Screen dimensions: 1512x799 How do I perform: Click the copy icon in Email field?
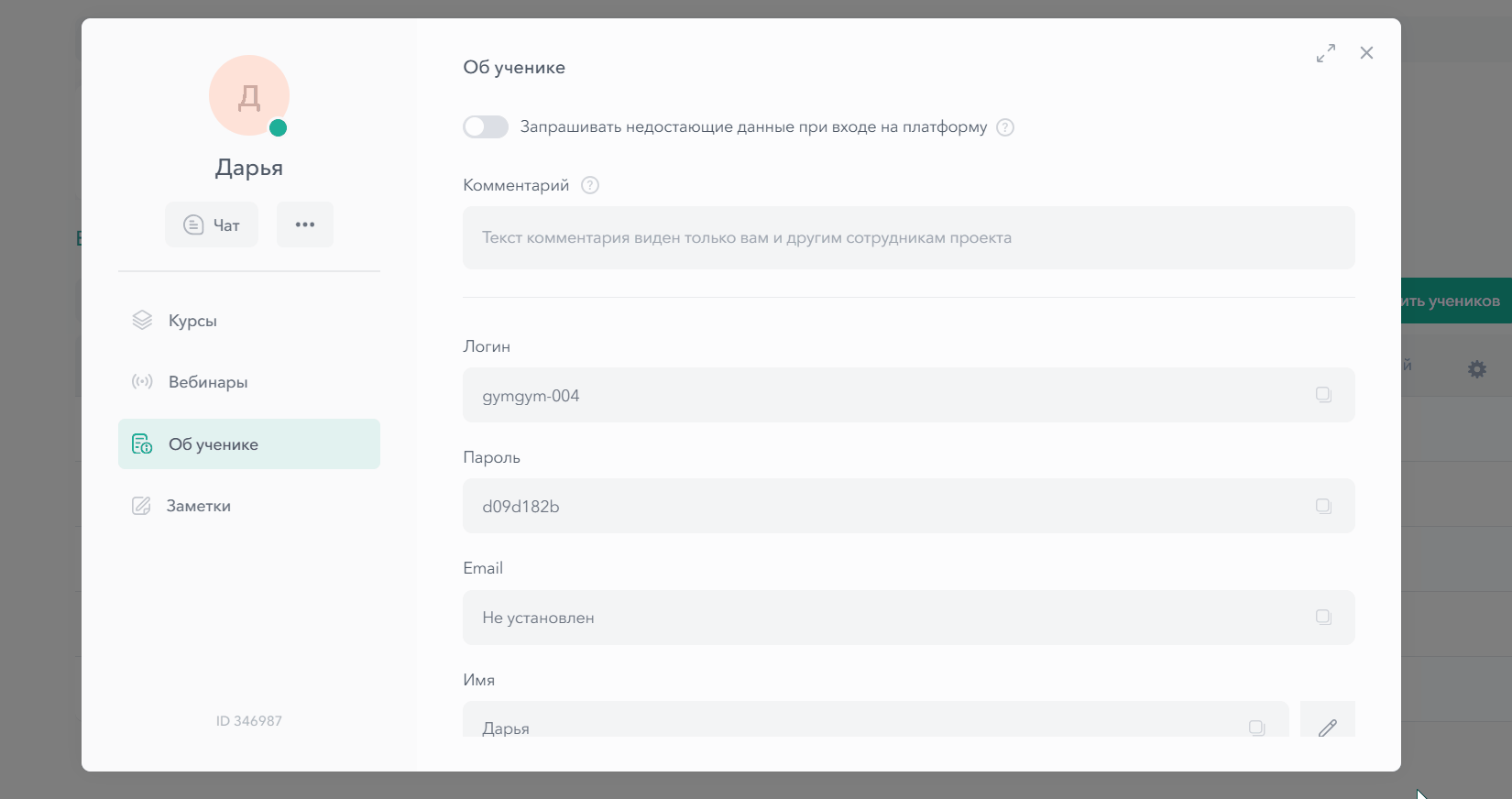pos(1323,617)
